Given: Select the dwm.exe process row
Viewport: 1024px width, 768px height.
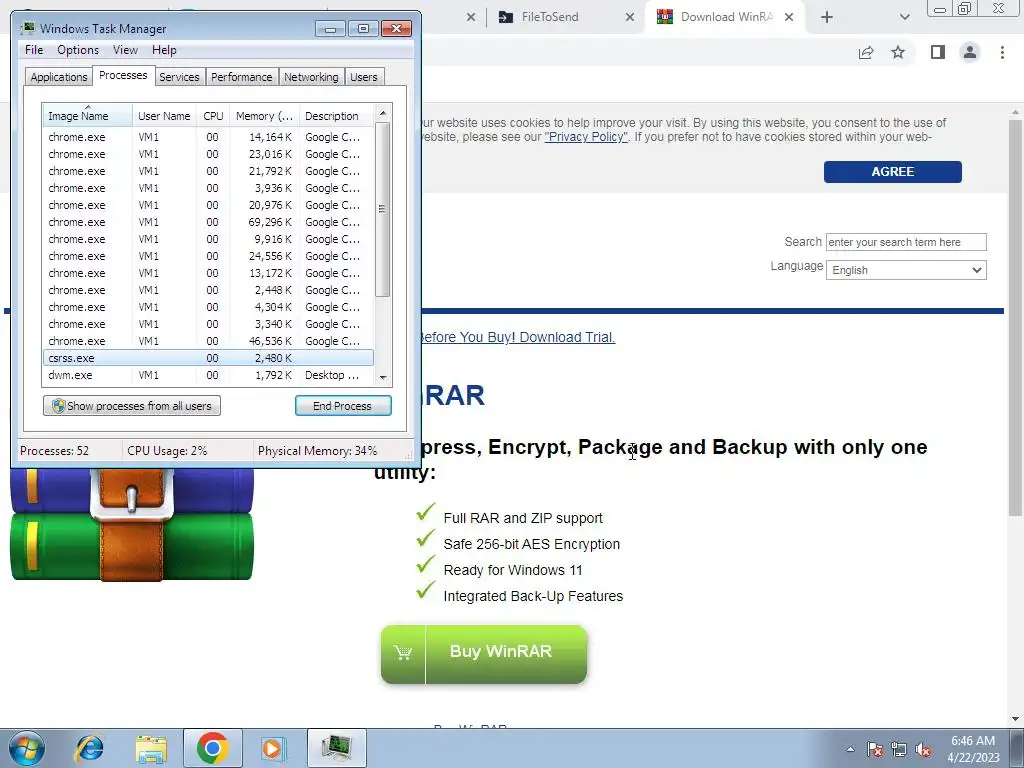Looking at the screenshot, I should pyautogui.click(x=208, y=375).
